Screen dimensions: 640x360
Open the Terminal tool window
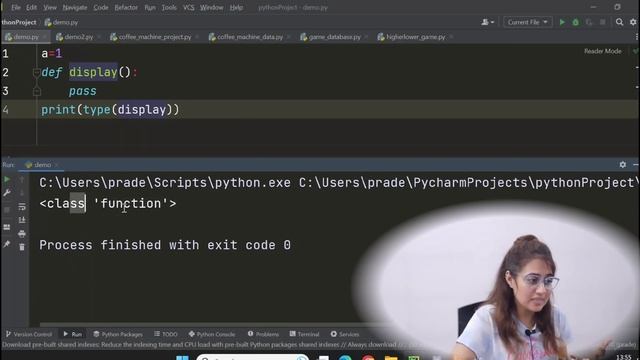(x=304, y=334)
